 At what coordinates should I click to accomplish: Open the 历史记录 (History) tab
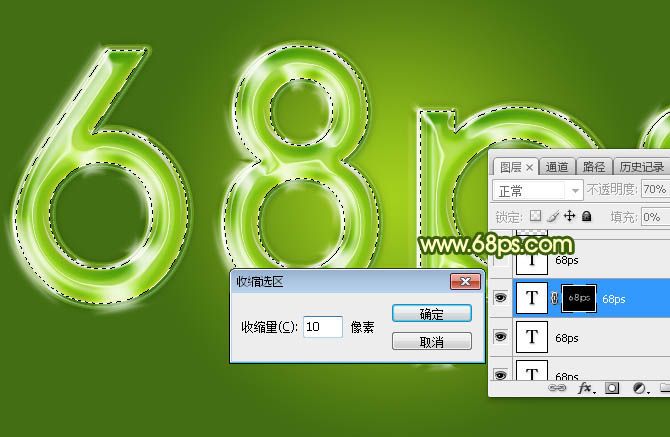(641, 167)
